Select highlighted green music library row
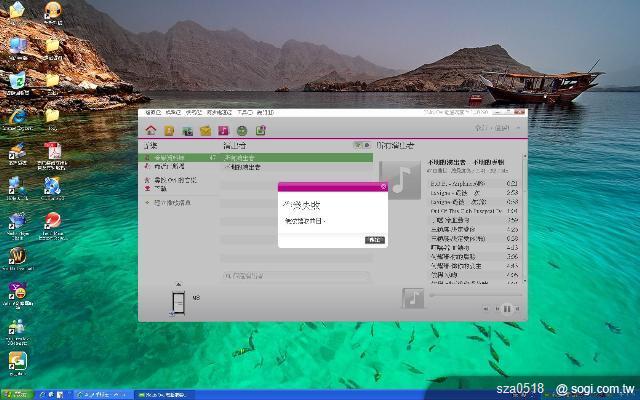The height and width of the screenshot is (400, 640). coord(178,158)
